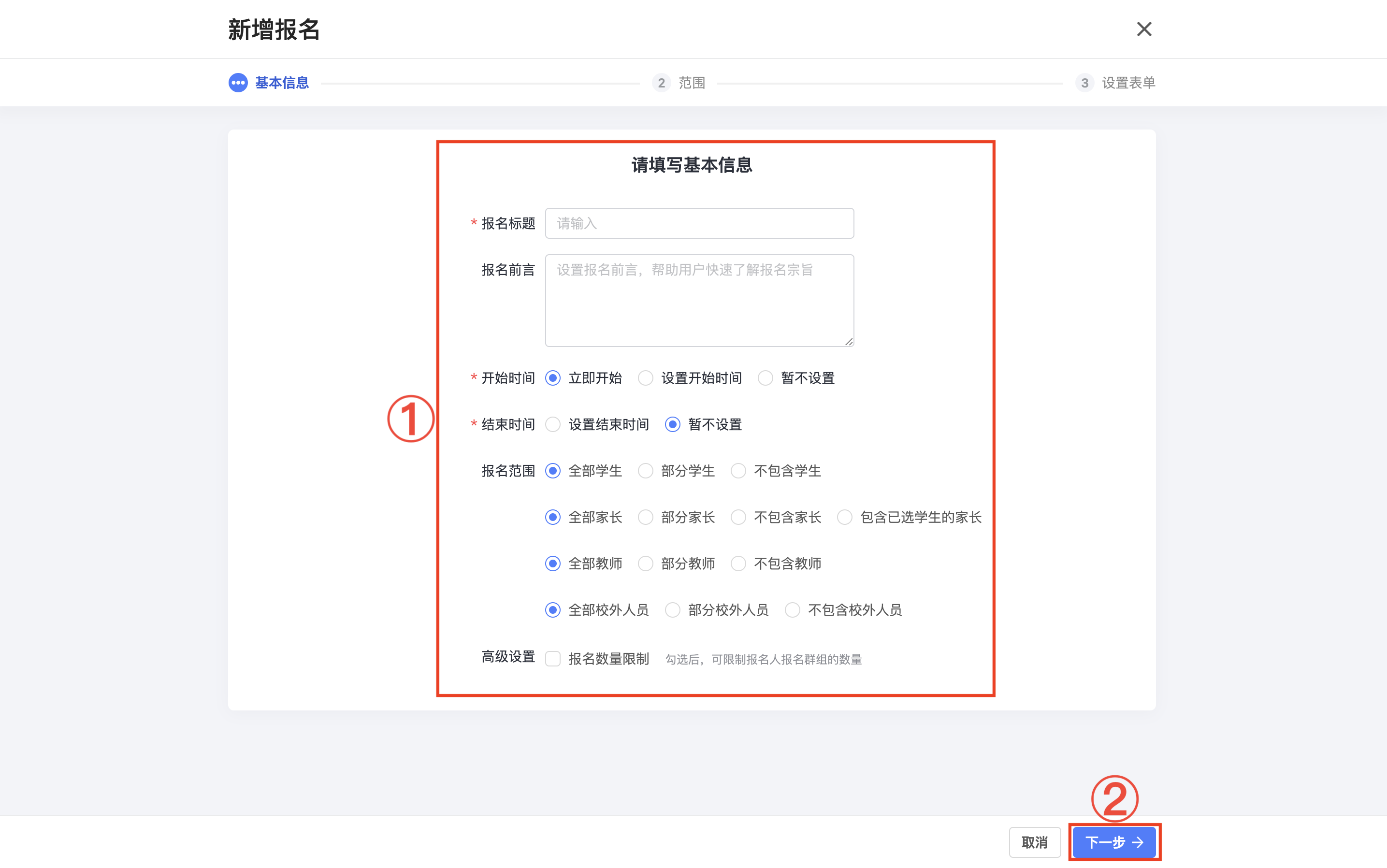Click the hint text 勾选后，可限制报名人报名群组的数量
The image size is (1387, 868).
(764, 660)
